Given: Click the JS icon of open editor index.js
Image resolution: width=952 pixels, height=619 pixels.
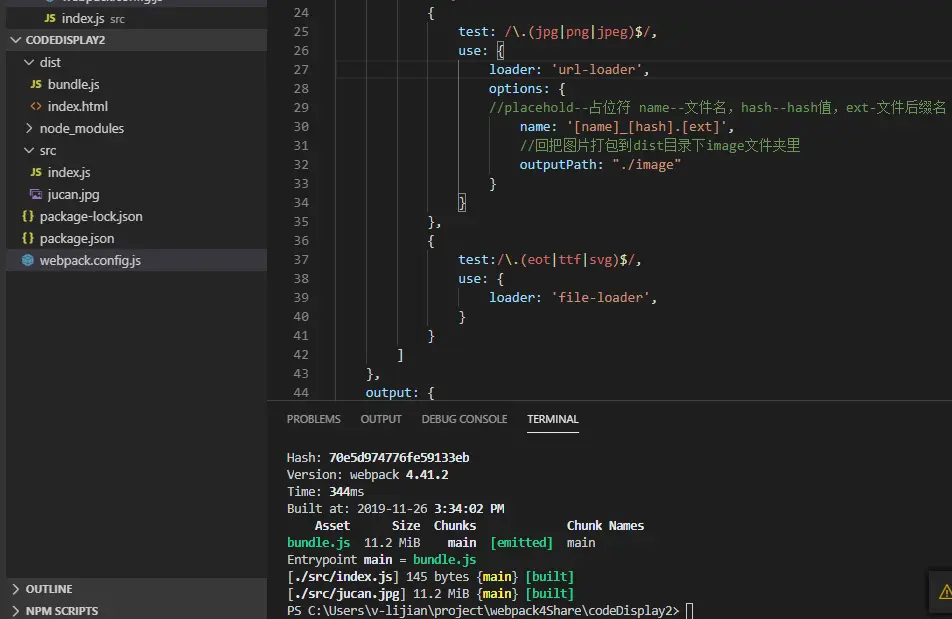Looking at the screenshot, I should [50, 18].
